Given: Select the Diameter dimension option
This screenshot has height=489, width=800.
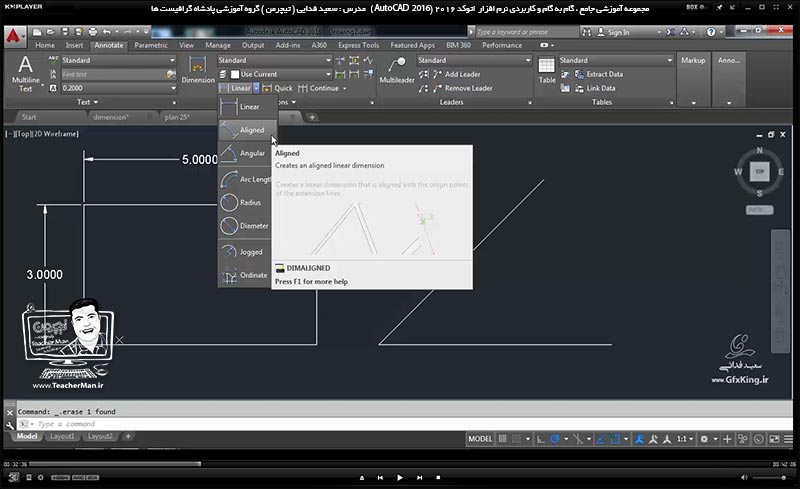Looking at the screenshot, I should tap(245, 226).
